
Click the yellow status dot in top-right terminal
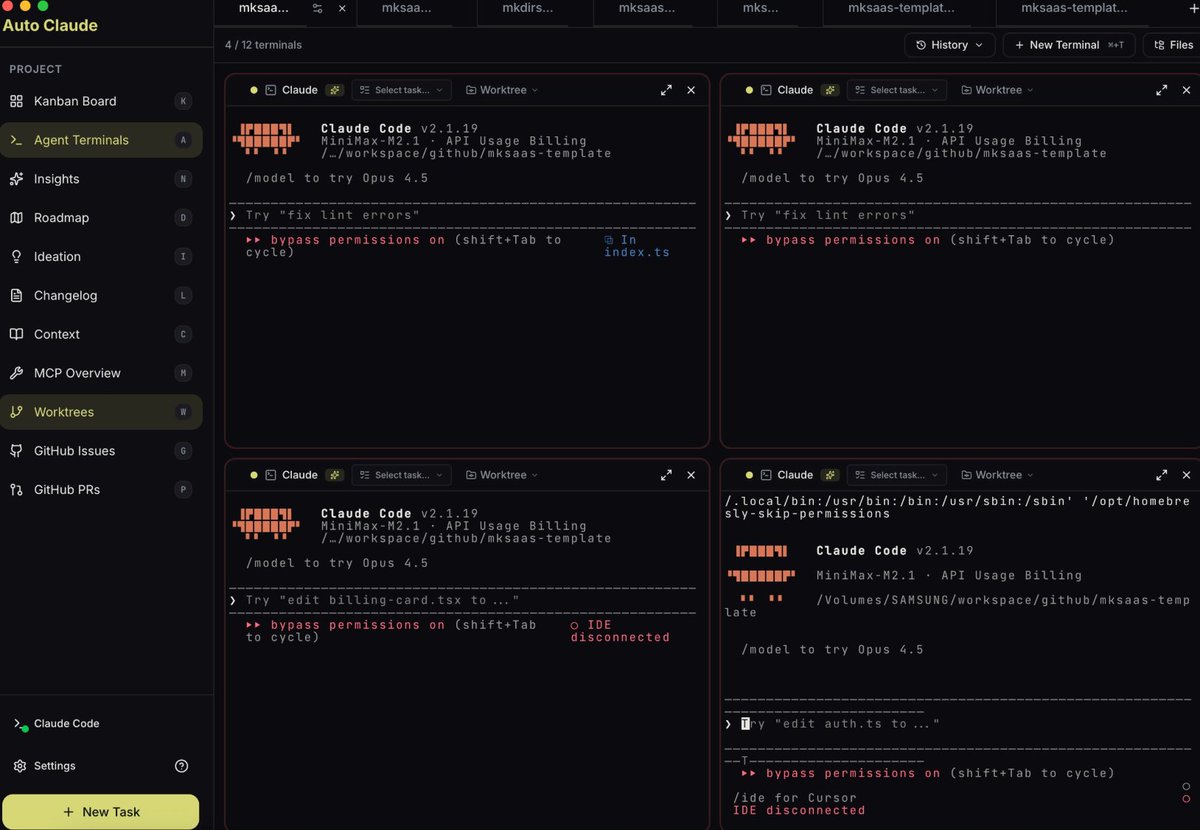tap(749, 90)
